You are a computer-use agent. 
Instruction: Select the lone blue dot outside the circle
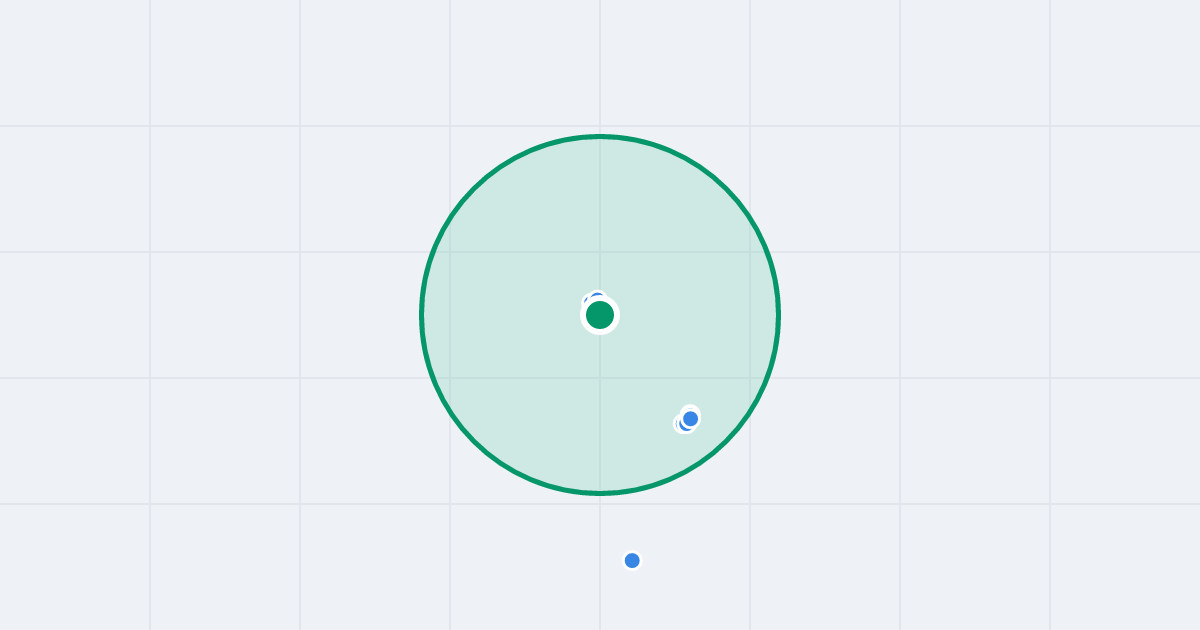[632, 560]
